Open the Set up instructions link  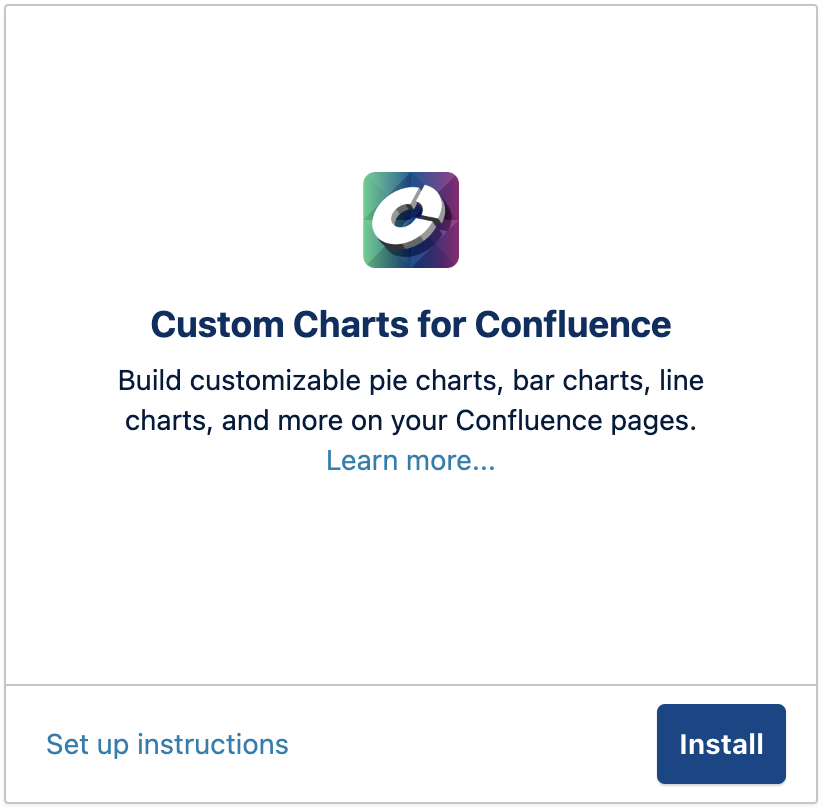coord(167,744)
